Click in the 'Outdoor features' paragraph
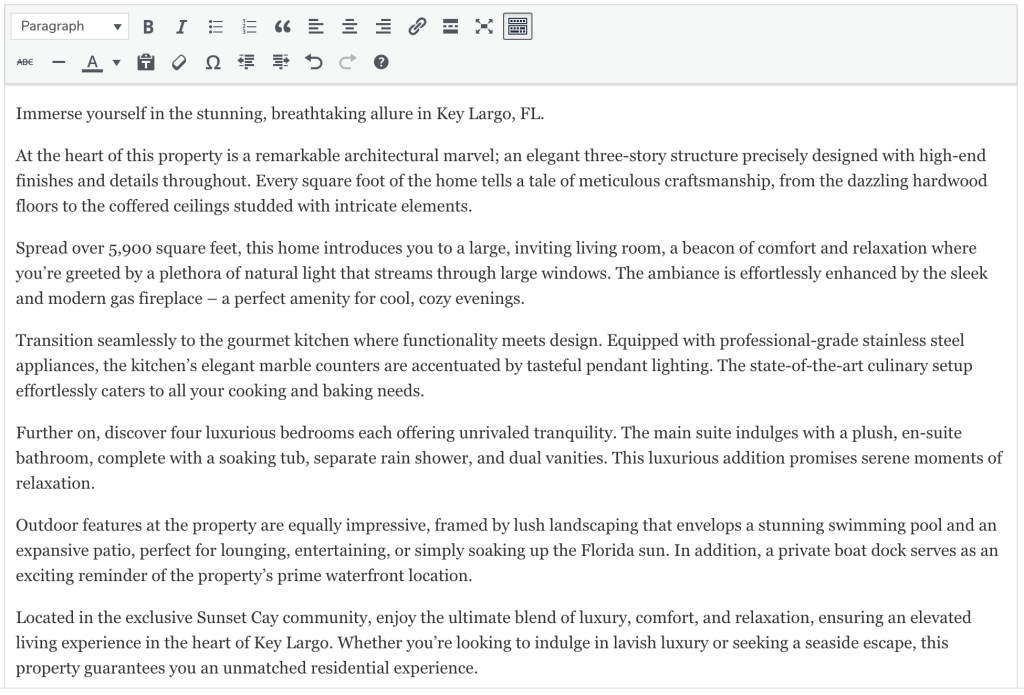1024x695 pixels. (507, 551)
